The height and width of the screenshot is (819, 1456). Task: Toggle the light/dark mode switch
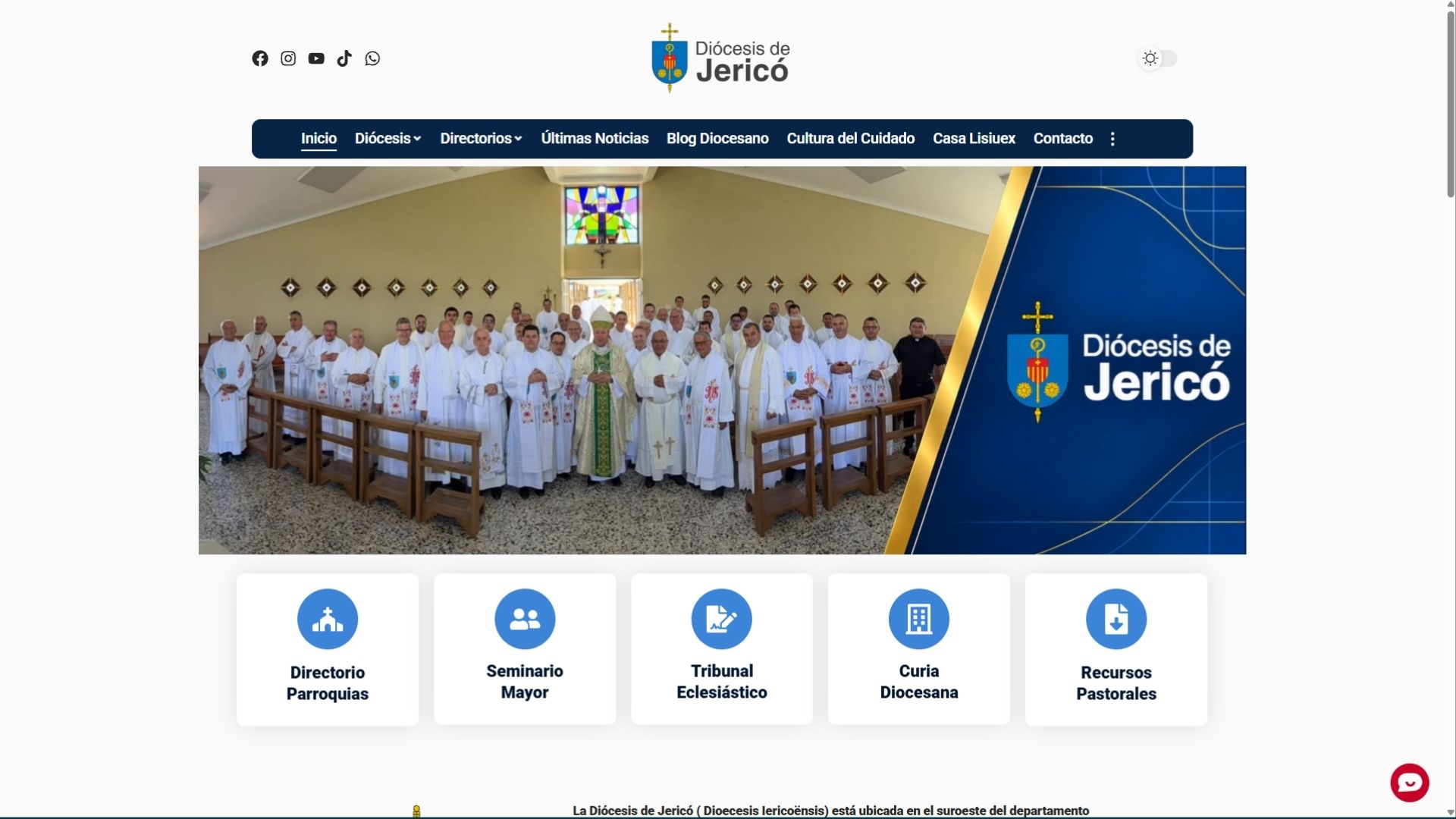pos(1158,58)
